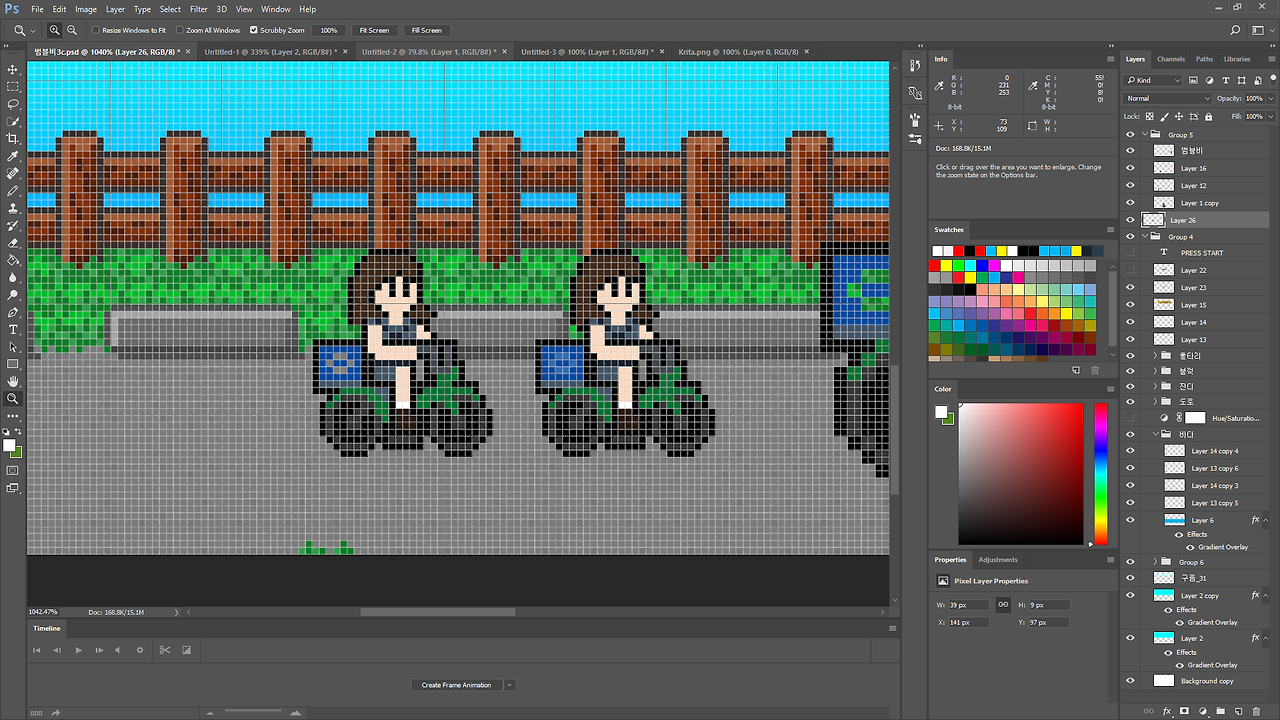This screenshot has height=720, width=1280.
Task: Select the Crop tool
Action: tap(13, 139)
